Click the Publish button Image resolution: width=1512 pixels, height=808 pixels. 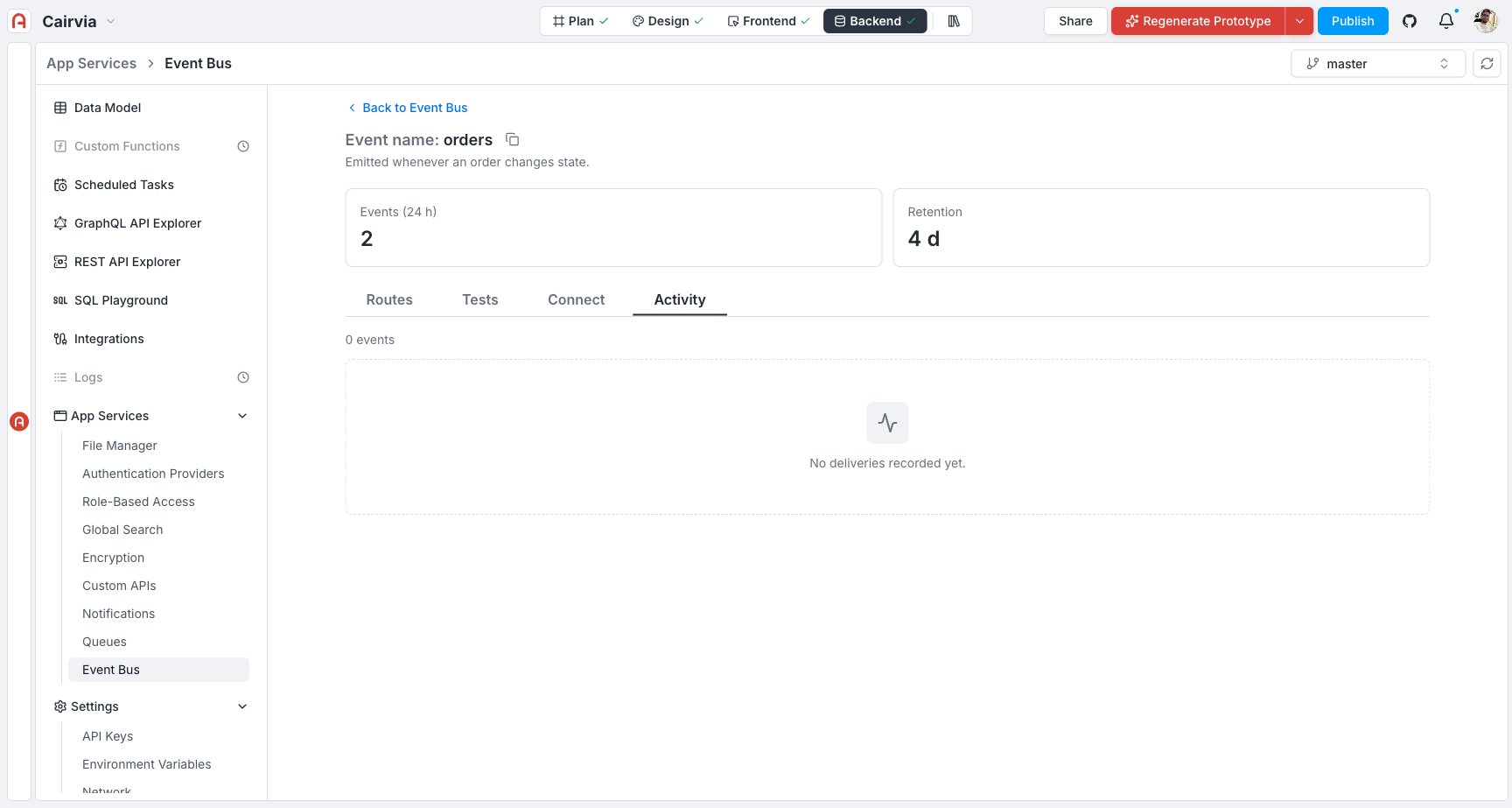coord(1353,21)
